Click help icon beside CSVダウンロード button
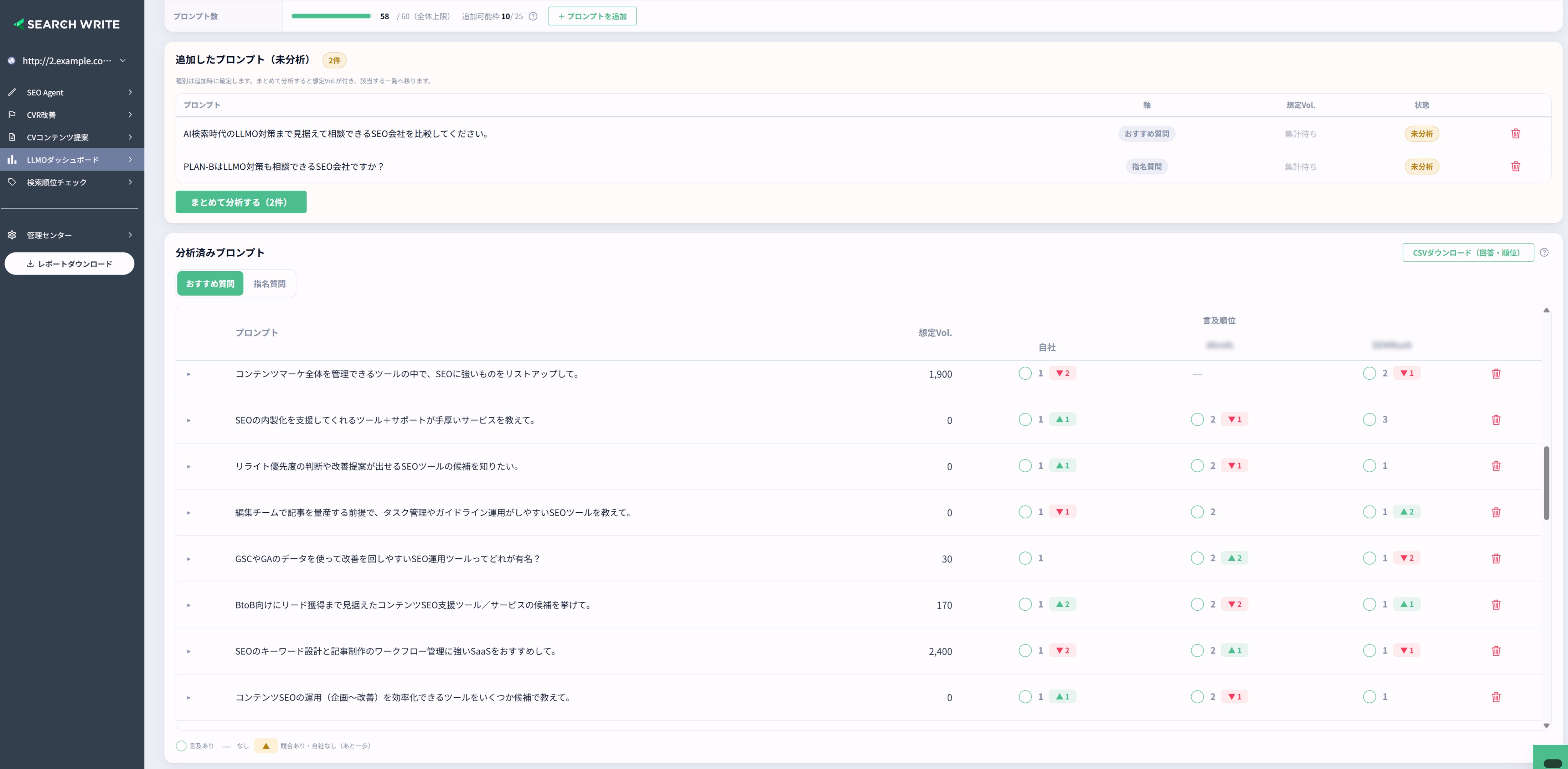The width and height of the screenshot is (1568, 769). click(x=1544, y=252)
